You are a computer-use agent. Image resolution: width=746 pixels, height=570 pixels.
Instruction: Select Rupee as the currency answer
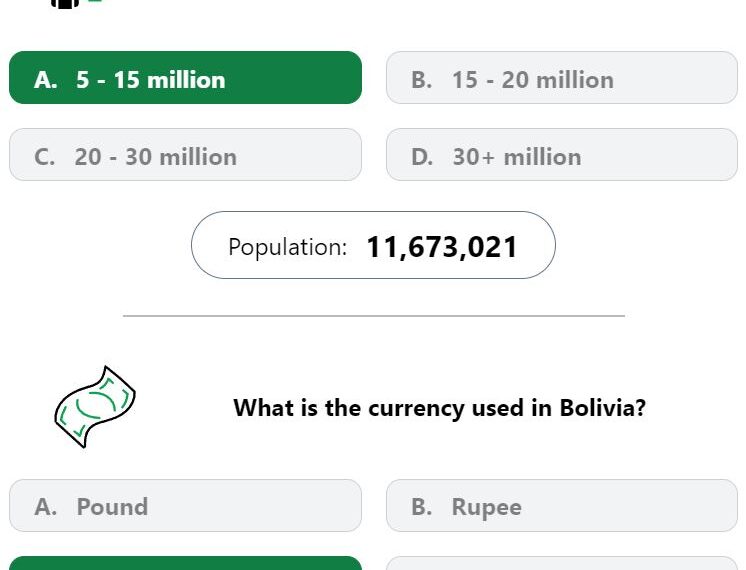pos(562,505)
